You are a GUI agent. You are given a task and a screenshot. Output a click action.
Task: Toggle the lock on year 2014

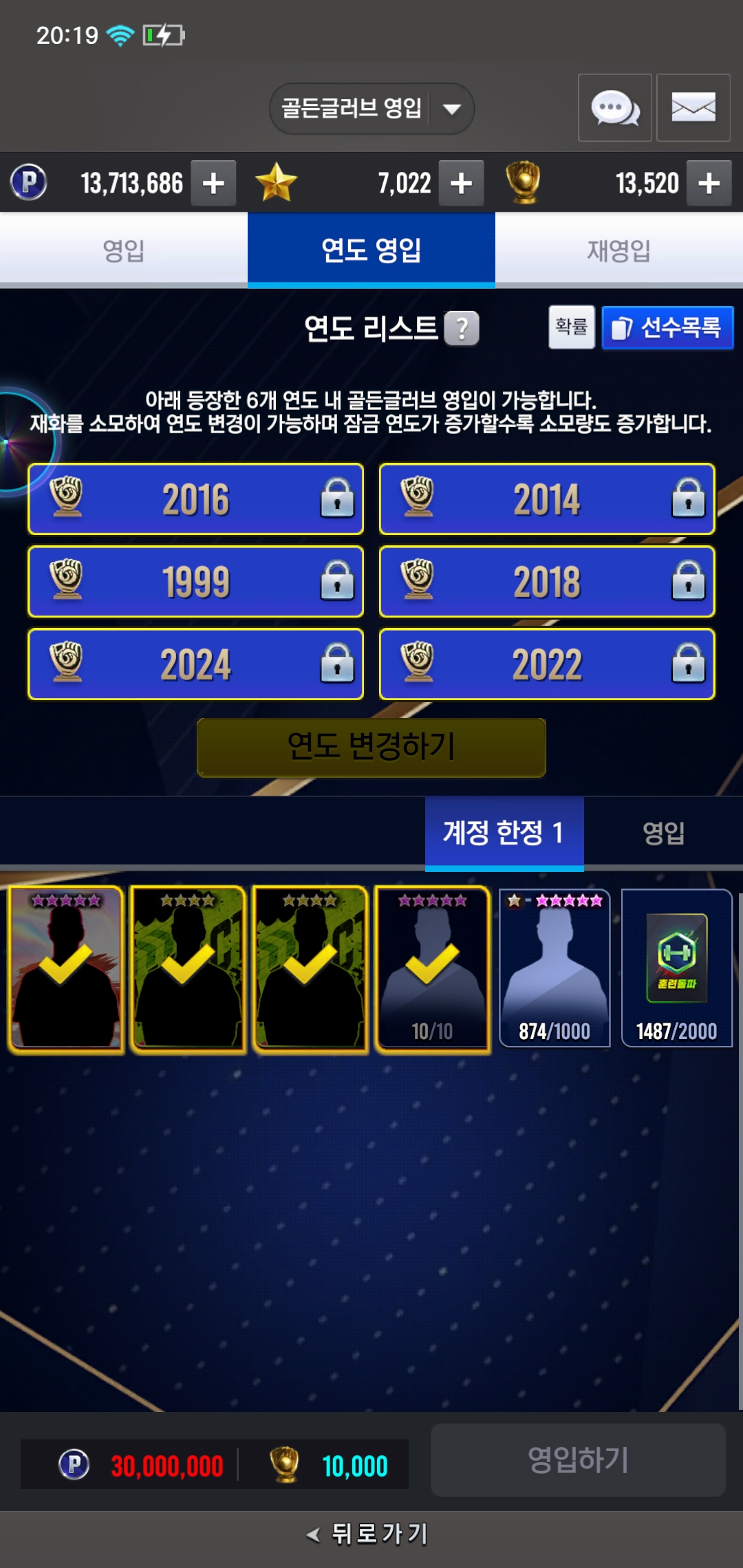tap(688, 498)
